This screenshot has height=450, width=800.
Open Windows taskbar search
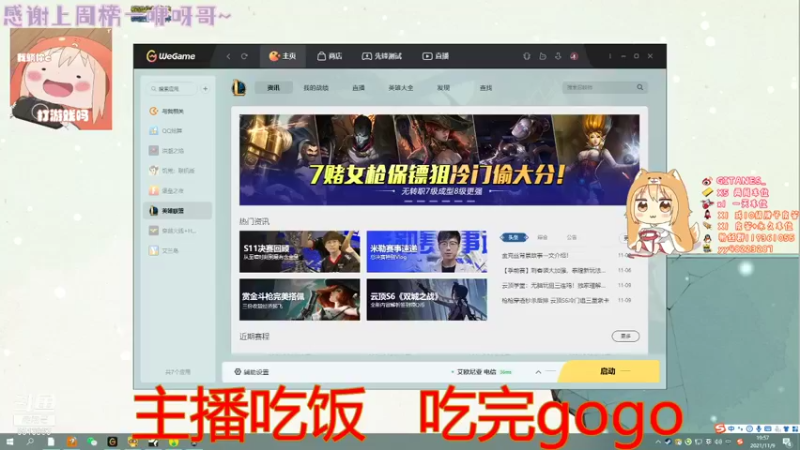click(30, 442)
